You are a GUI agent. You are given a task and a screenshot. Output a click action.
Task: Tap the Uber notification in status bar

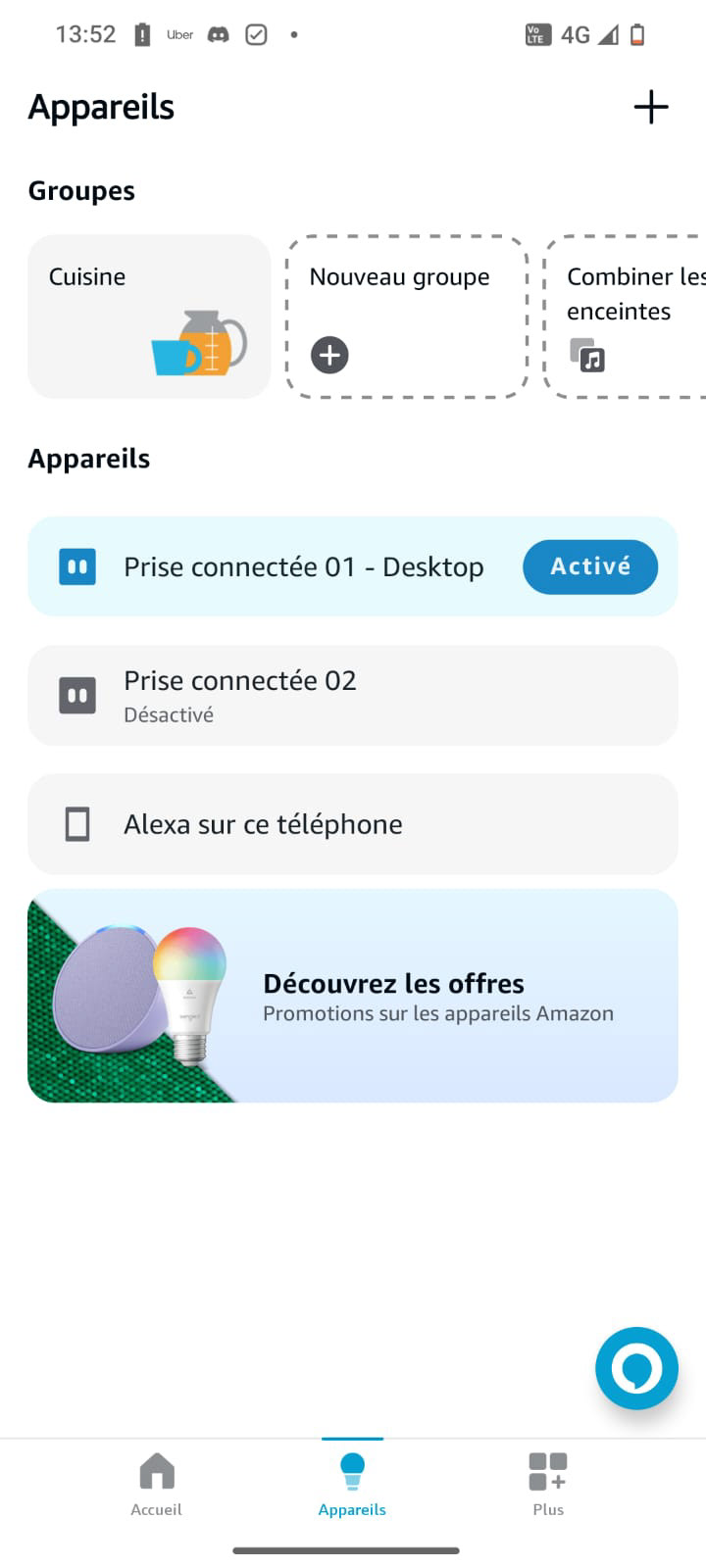click(x=179, y=34)
